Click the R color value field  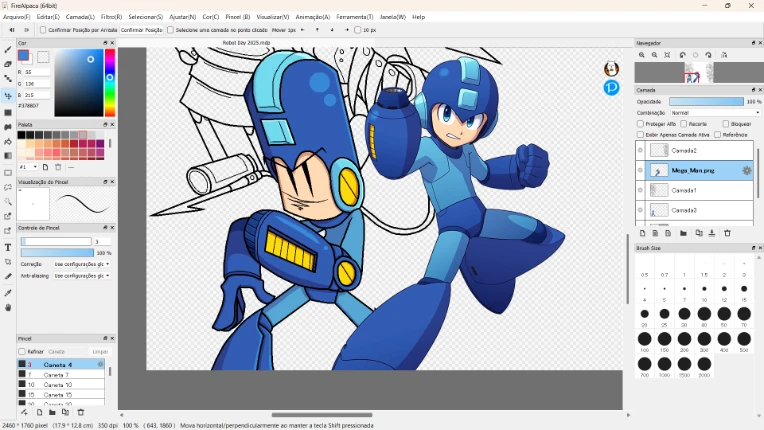(x=37, y=72)
